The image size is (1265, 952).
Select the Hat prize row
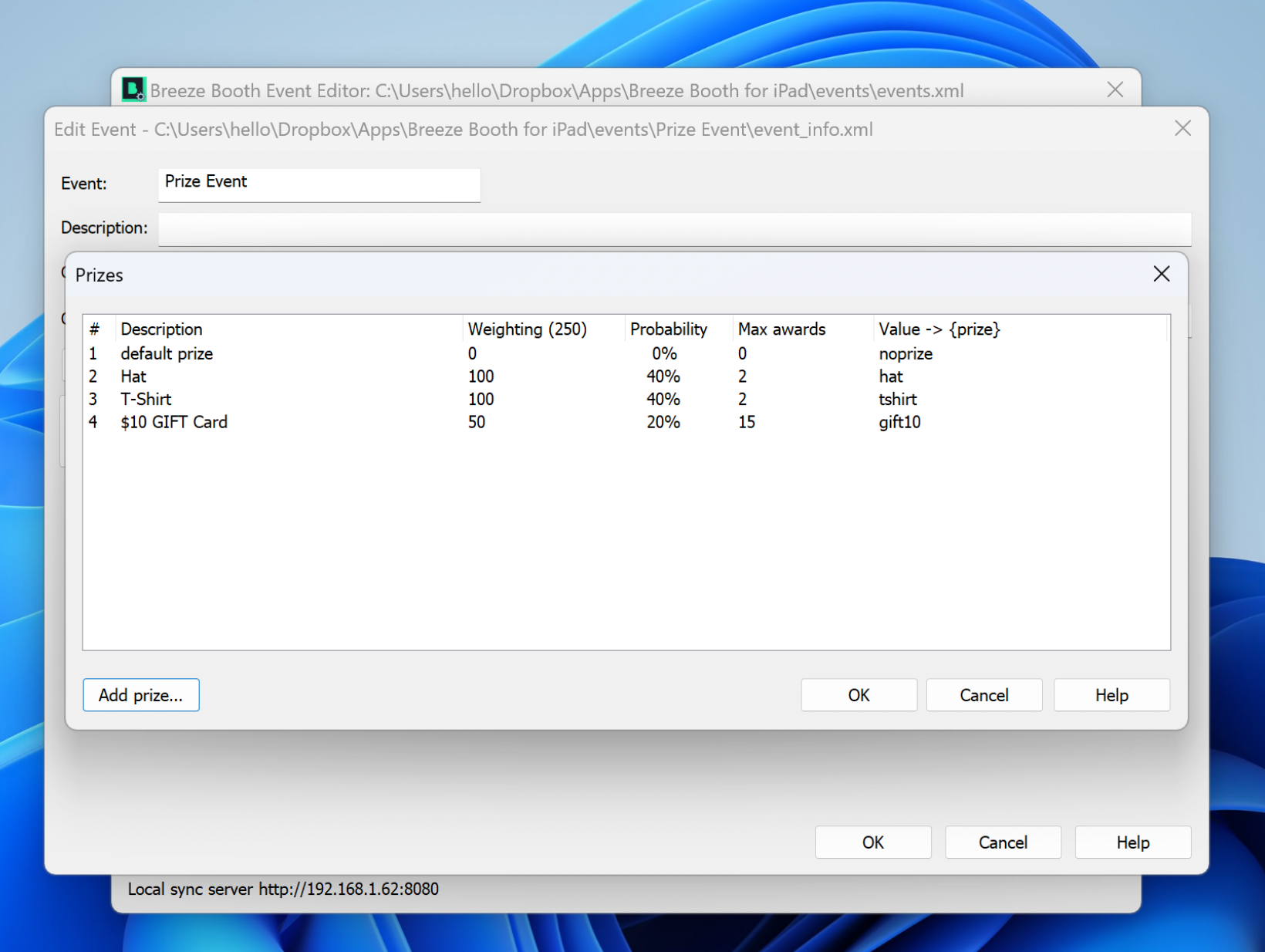pos(133,376)
